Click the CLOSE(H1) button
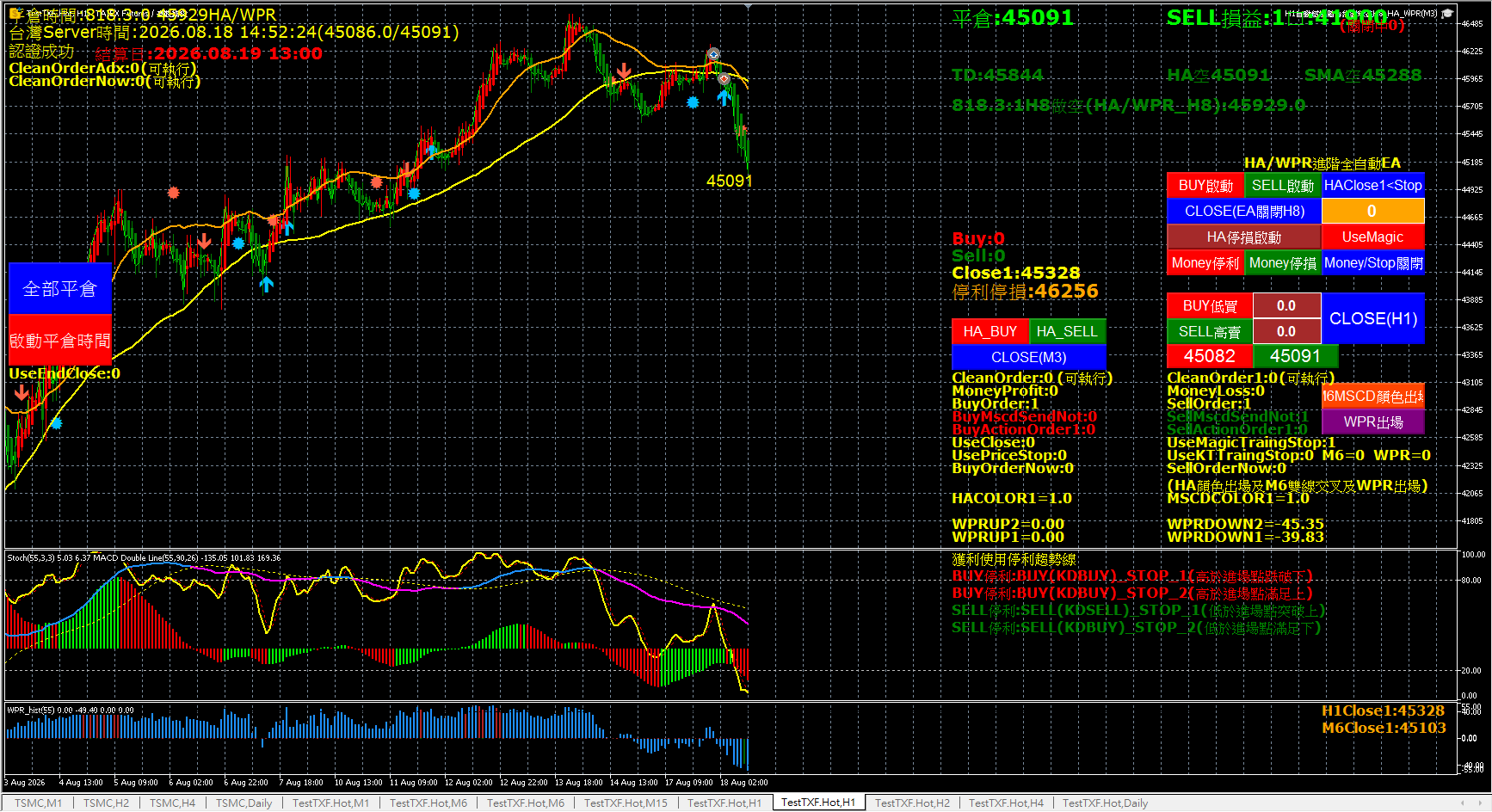 coord(1373,319)
